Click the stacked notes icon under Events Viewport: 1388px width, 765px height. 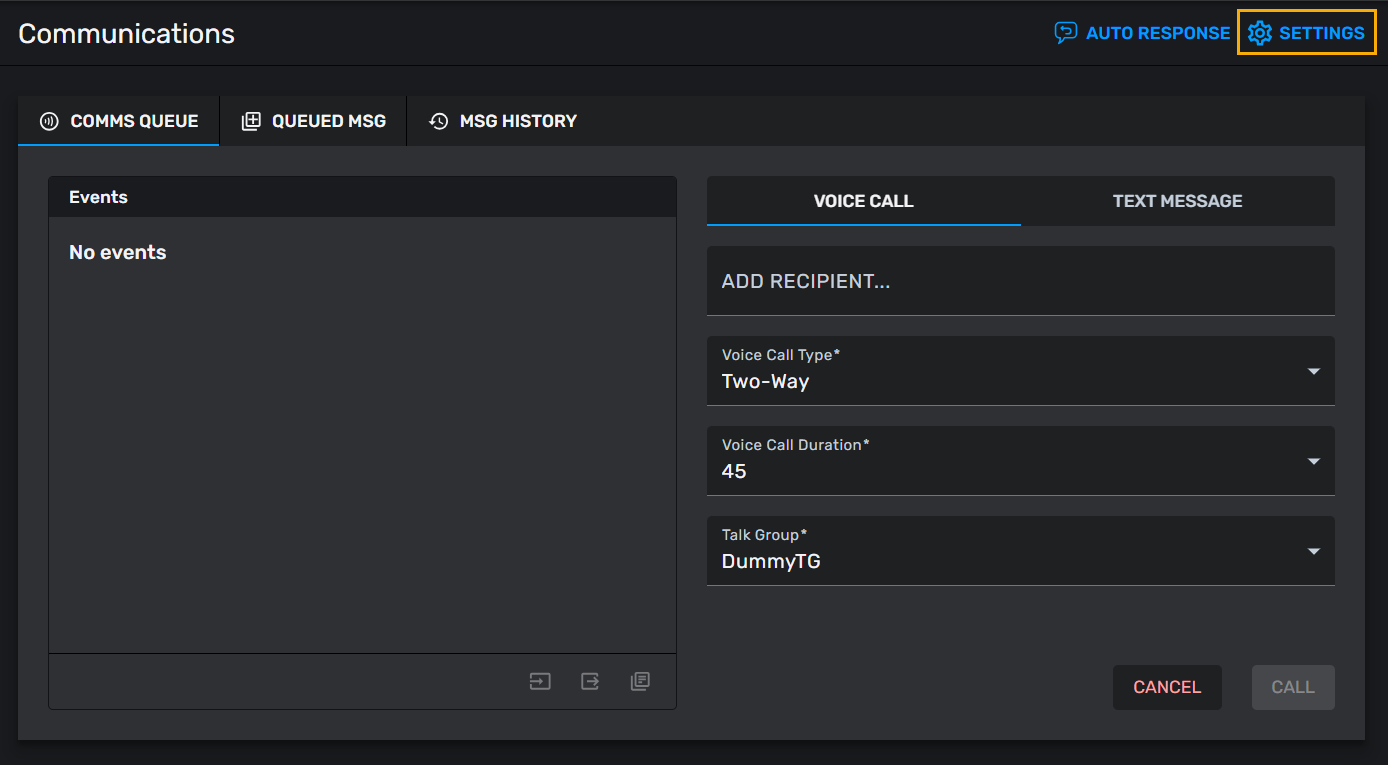640,681
